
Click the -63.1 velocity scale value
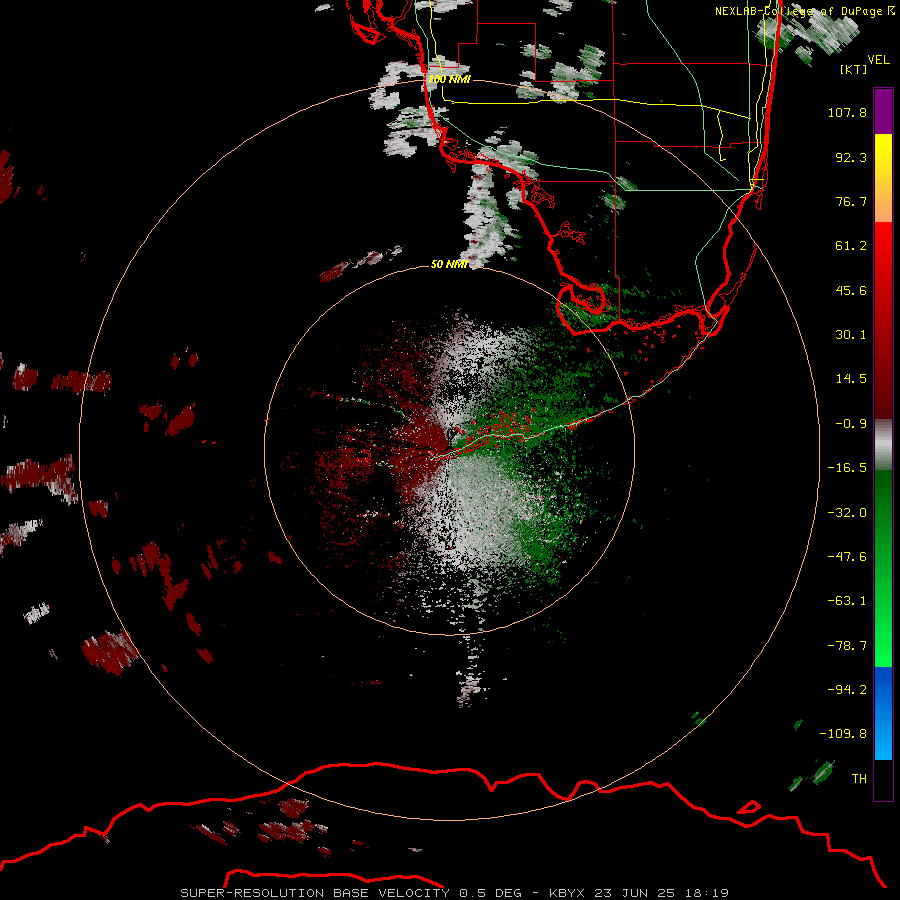pos(847,601)
